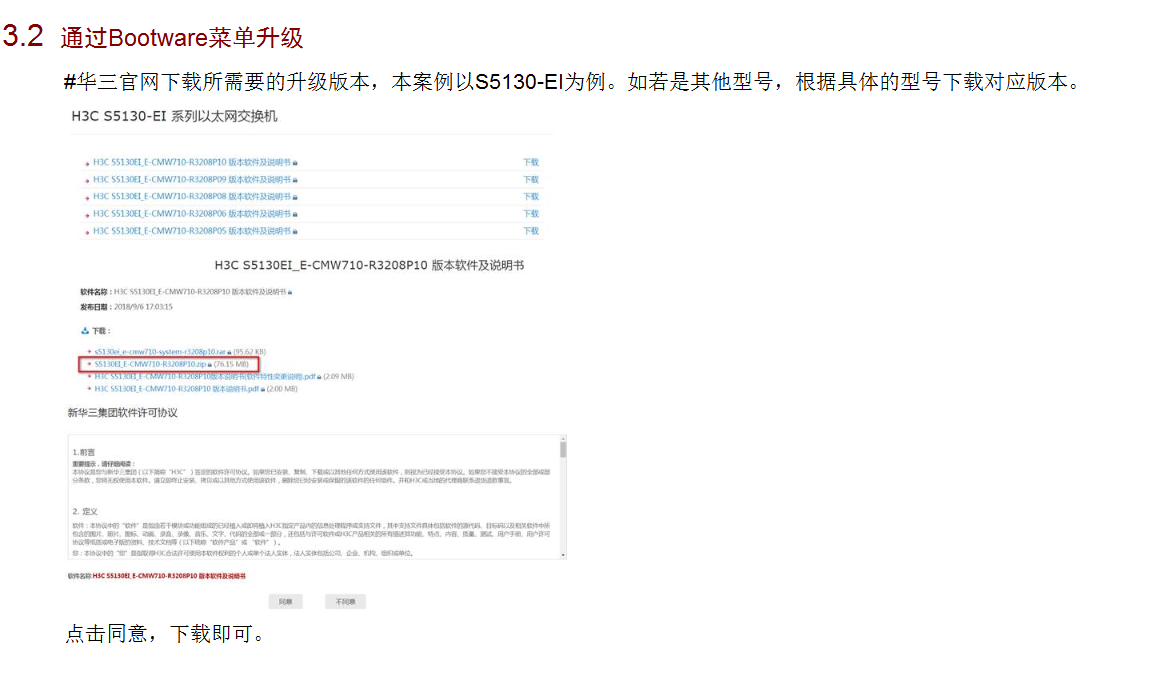Click 下载 on the R3208P08 row
This screenshot has height=673, width=1173.
point(530,197)
